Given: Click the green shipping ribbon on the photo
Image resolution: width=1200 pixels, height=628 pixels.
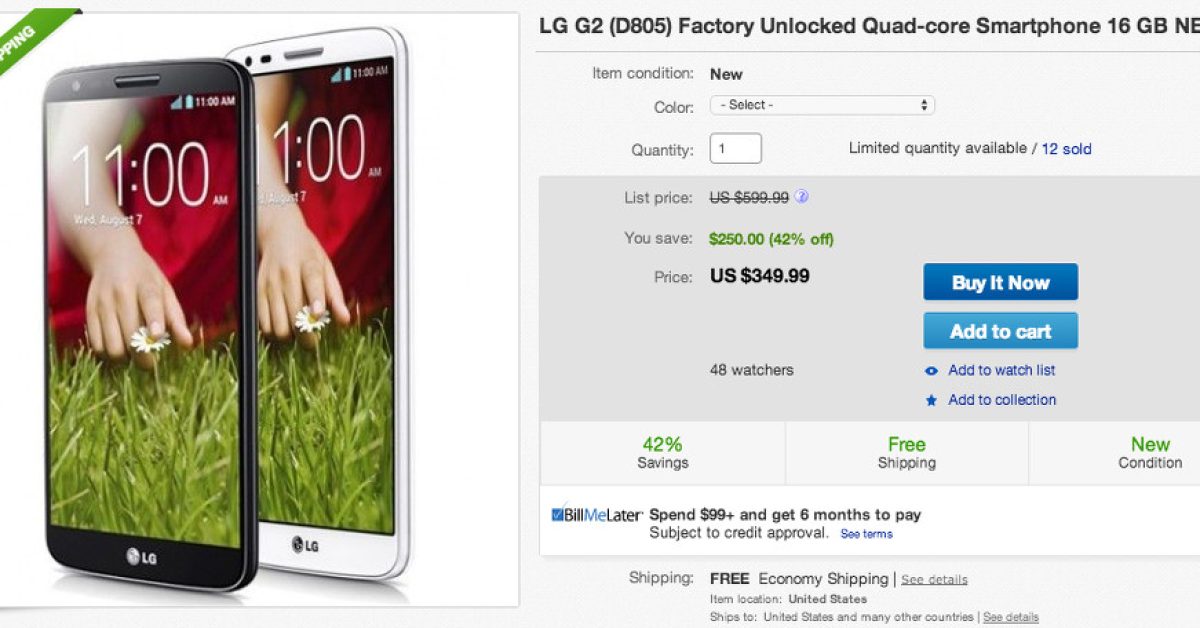Looking at the screenshot, I should [30, 40].
